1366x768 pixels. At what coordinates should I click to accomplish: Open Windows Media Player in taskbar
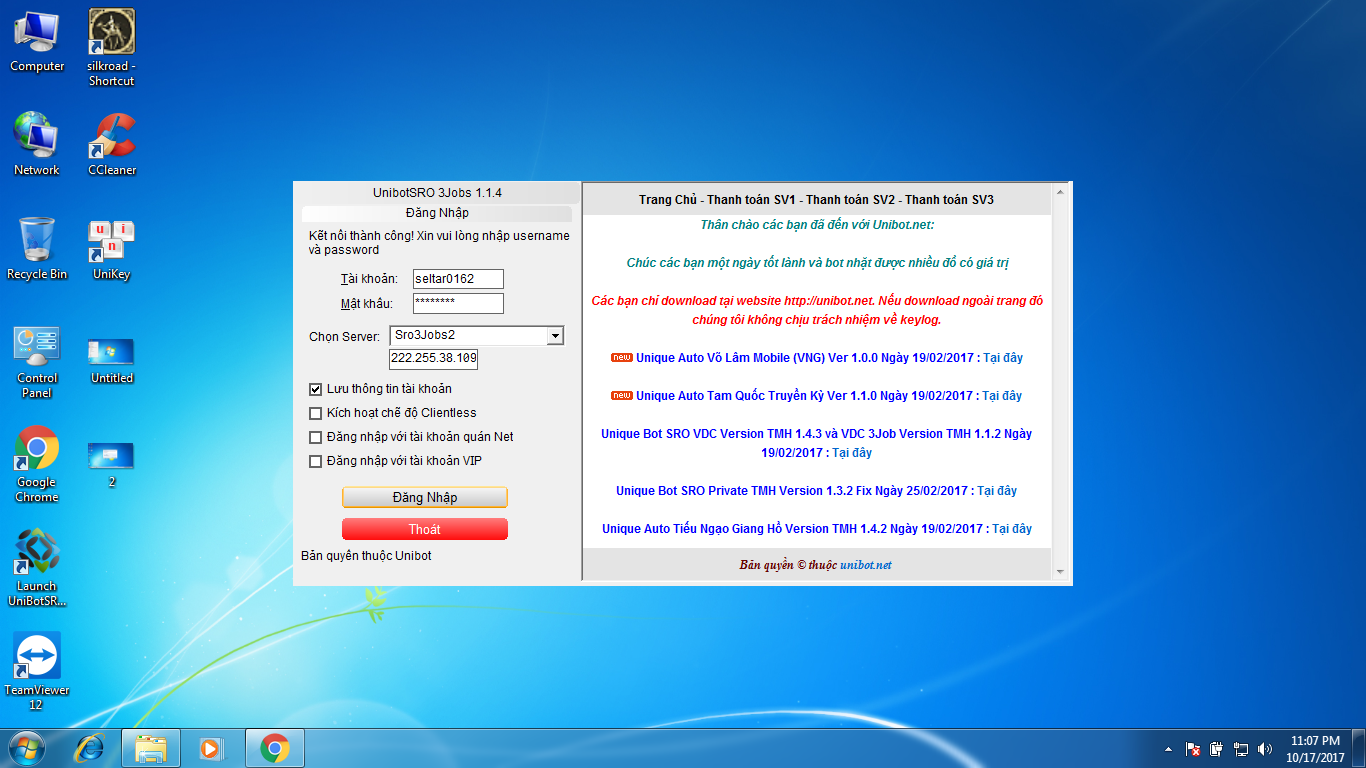pos(211,747)
